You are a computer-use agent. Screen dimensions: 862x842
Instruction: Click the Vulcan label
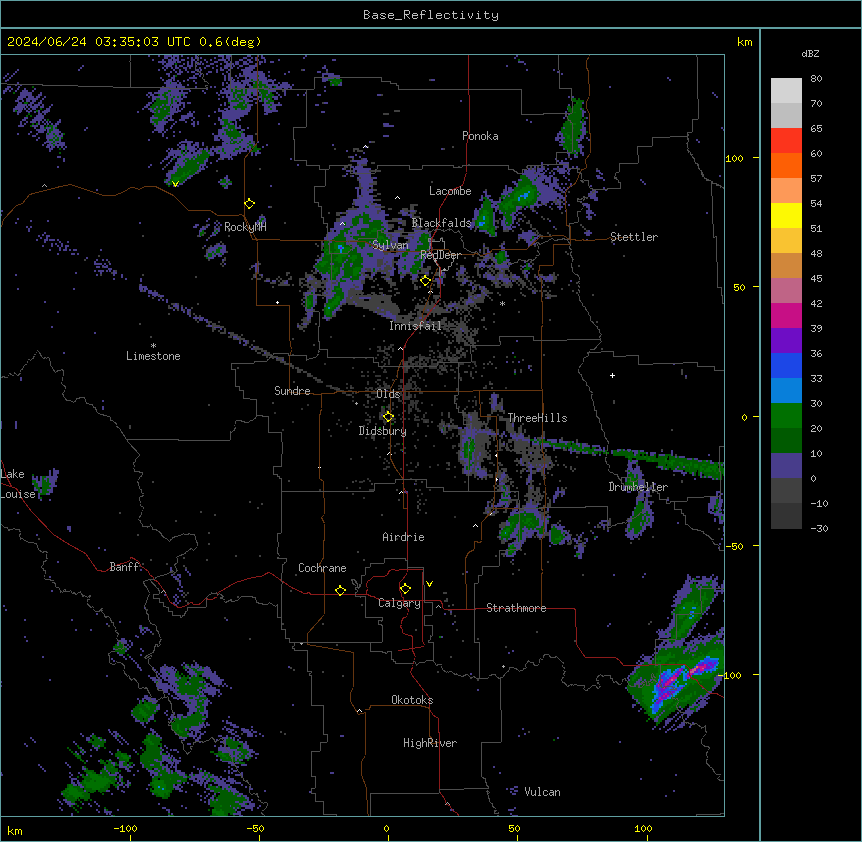pyautogui.click(x=542, y=792)
